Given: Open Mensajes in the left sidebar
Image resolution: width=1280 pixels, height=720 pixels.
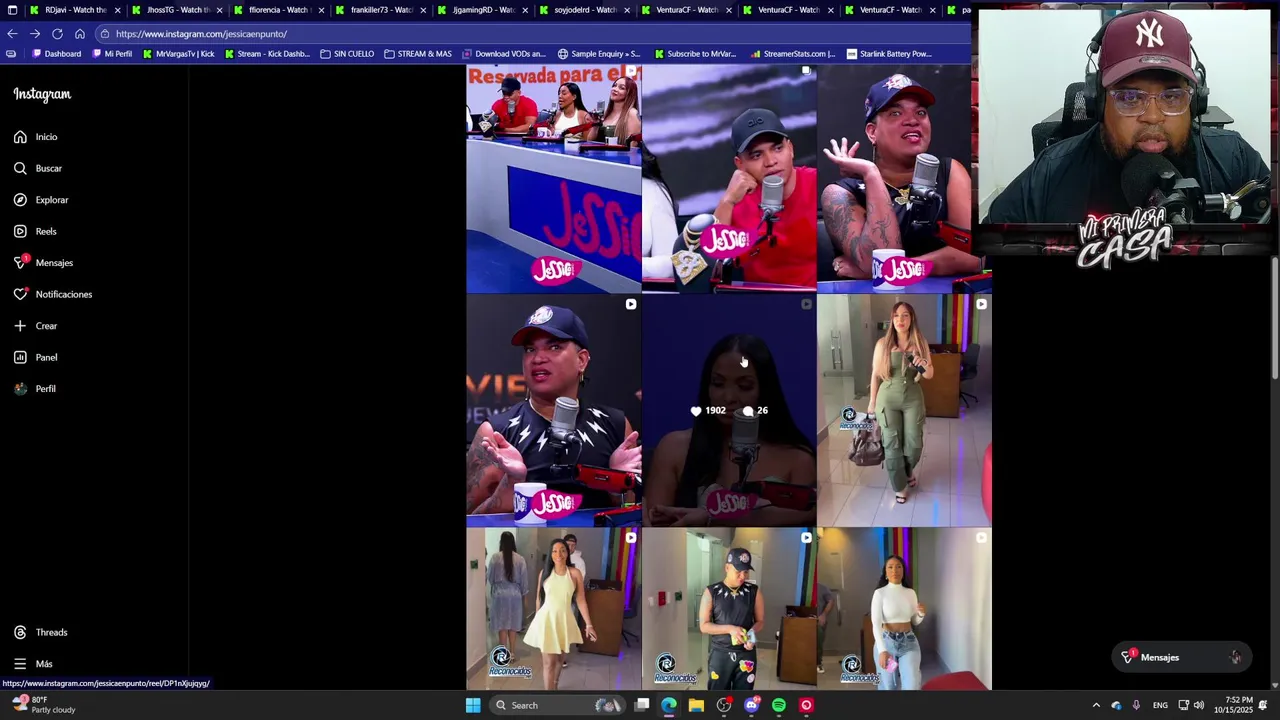Looking at the screenshot, I should pyautogui.click(x=43, y=263).
